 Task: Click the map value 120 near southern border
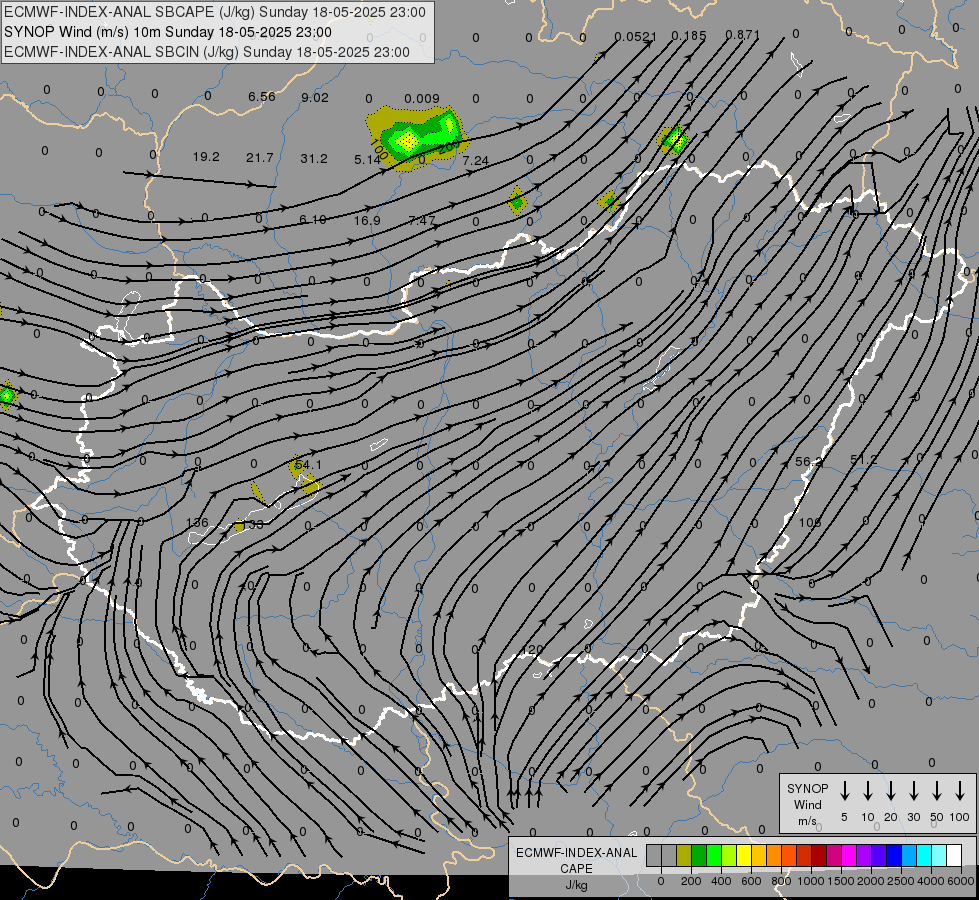pyautogui.click(x=531, y=650)
